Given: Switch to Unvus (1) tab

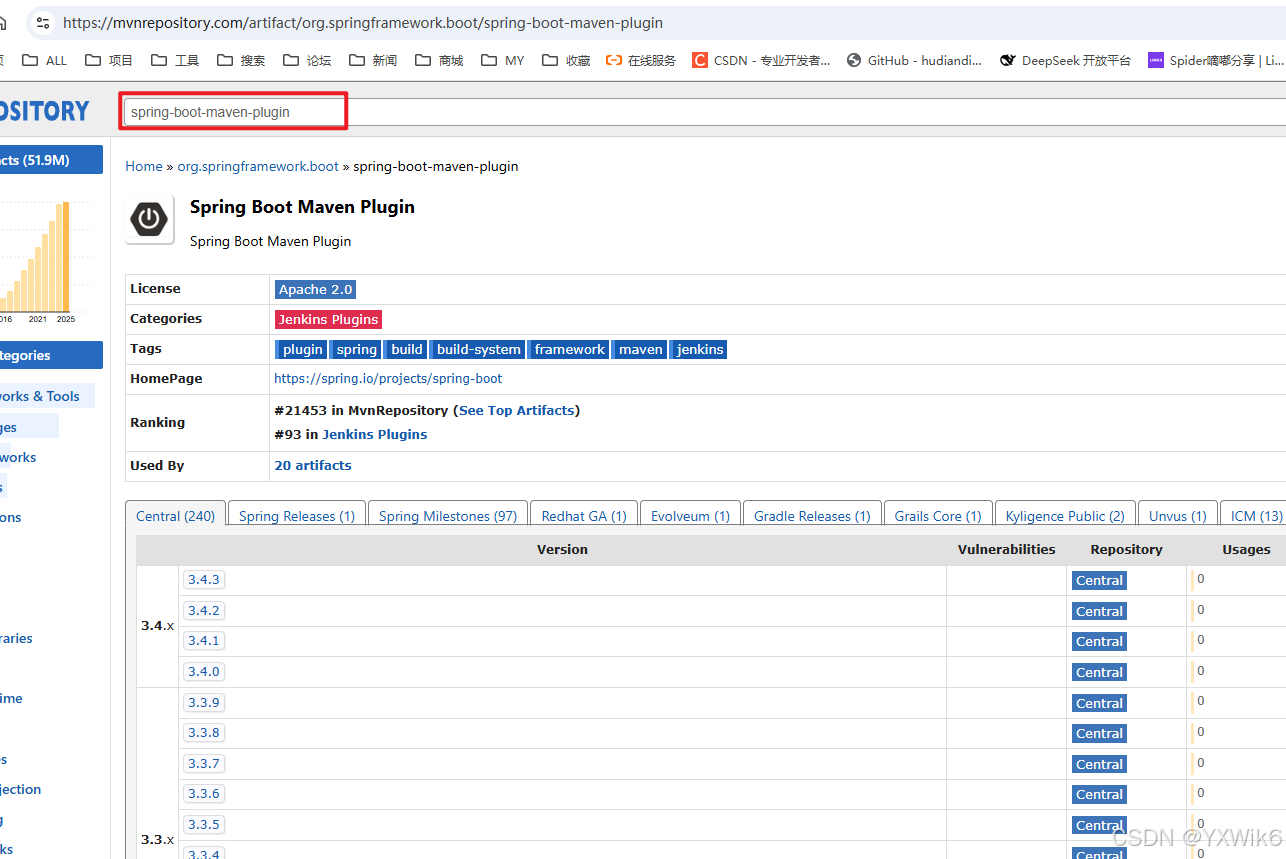Looking at the screenshot, I should point(1177,516).
